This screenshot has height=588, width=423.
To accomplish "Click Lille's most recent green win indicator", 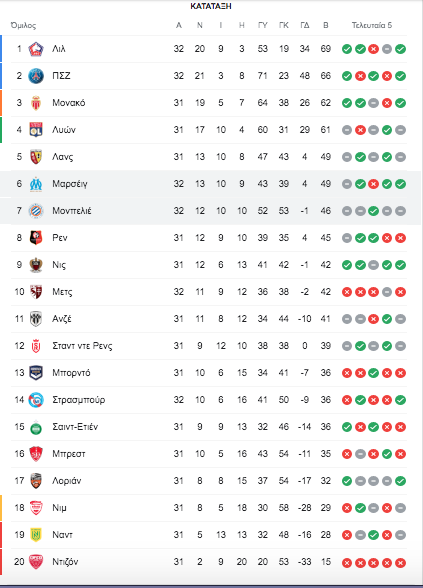I will tap(400, 49).
